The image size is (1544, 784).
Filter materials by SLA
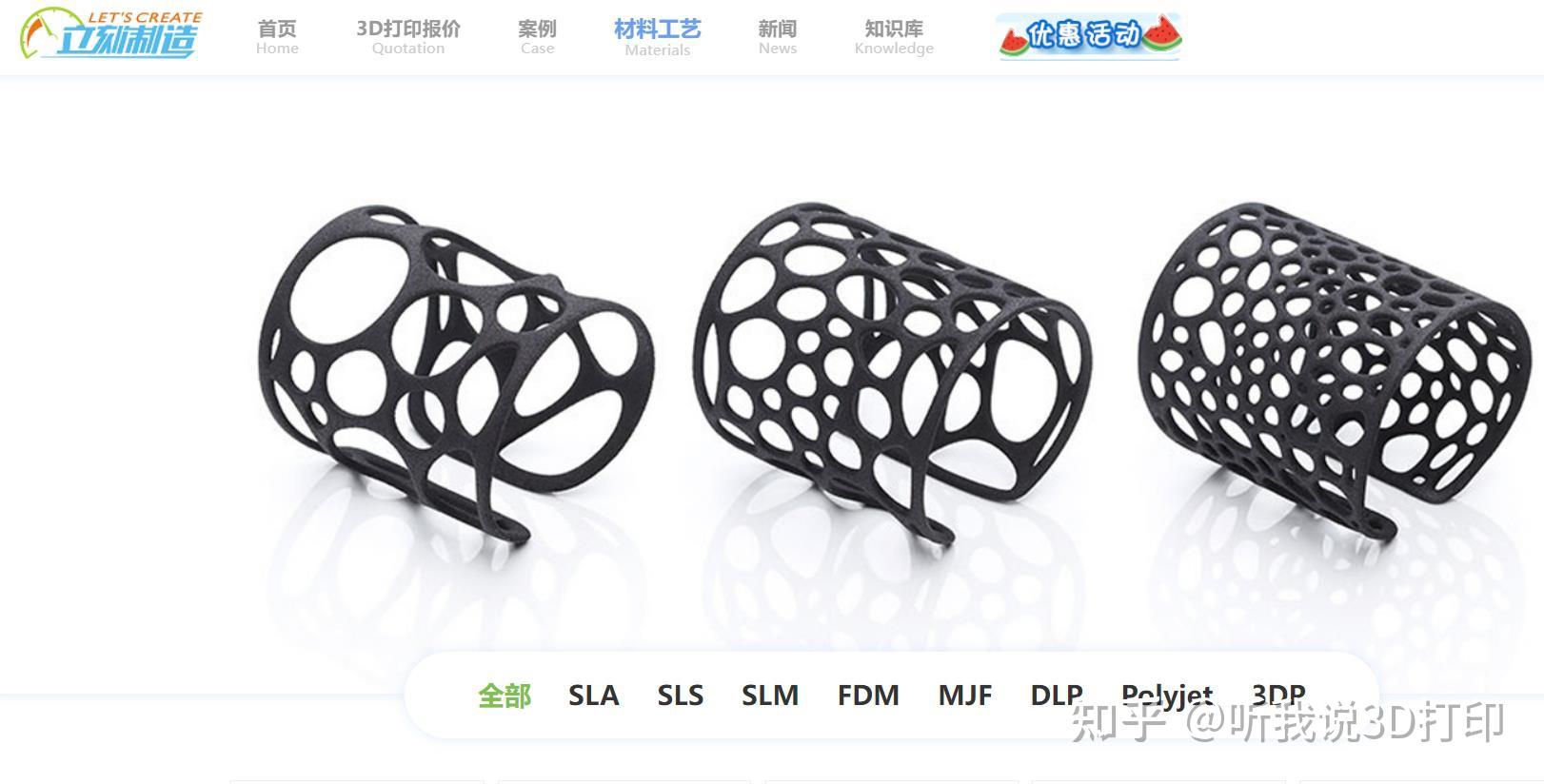click(x=593, y=696)
